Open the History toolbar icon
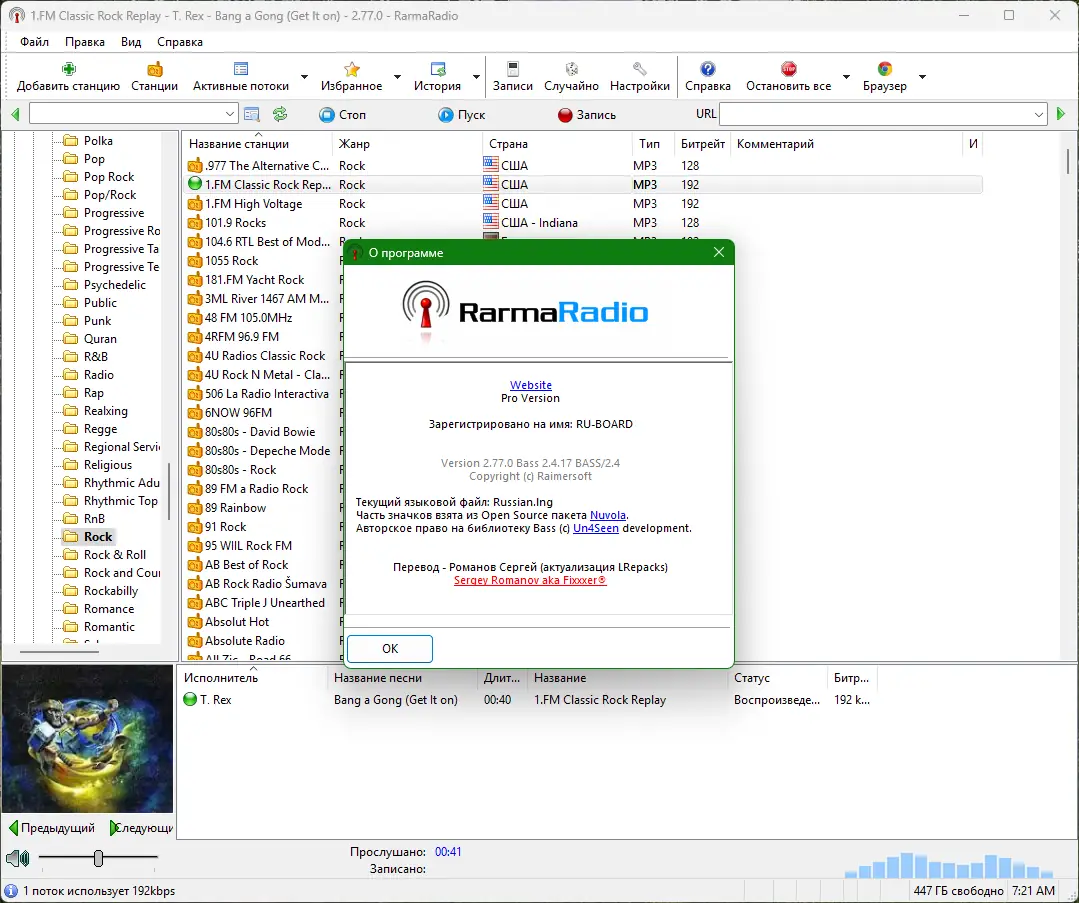The image size is (1079, 903). click(438, 69)
